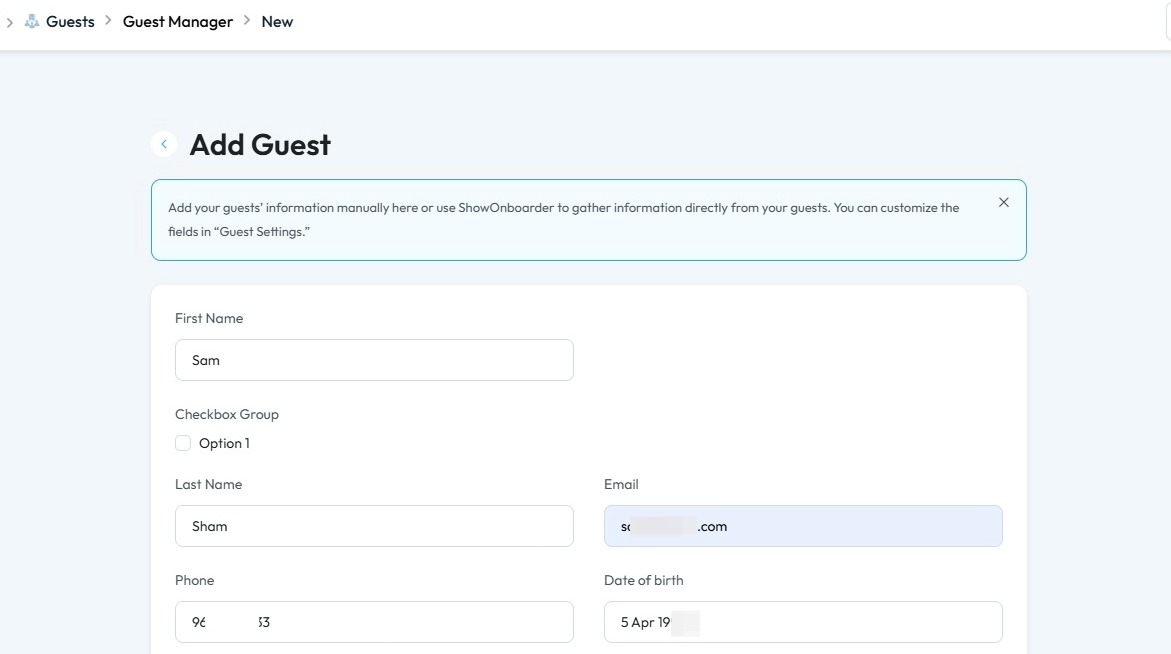Select the Last Name field containing Sham

click(x=374, y=526)
